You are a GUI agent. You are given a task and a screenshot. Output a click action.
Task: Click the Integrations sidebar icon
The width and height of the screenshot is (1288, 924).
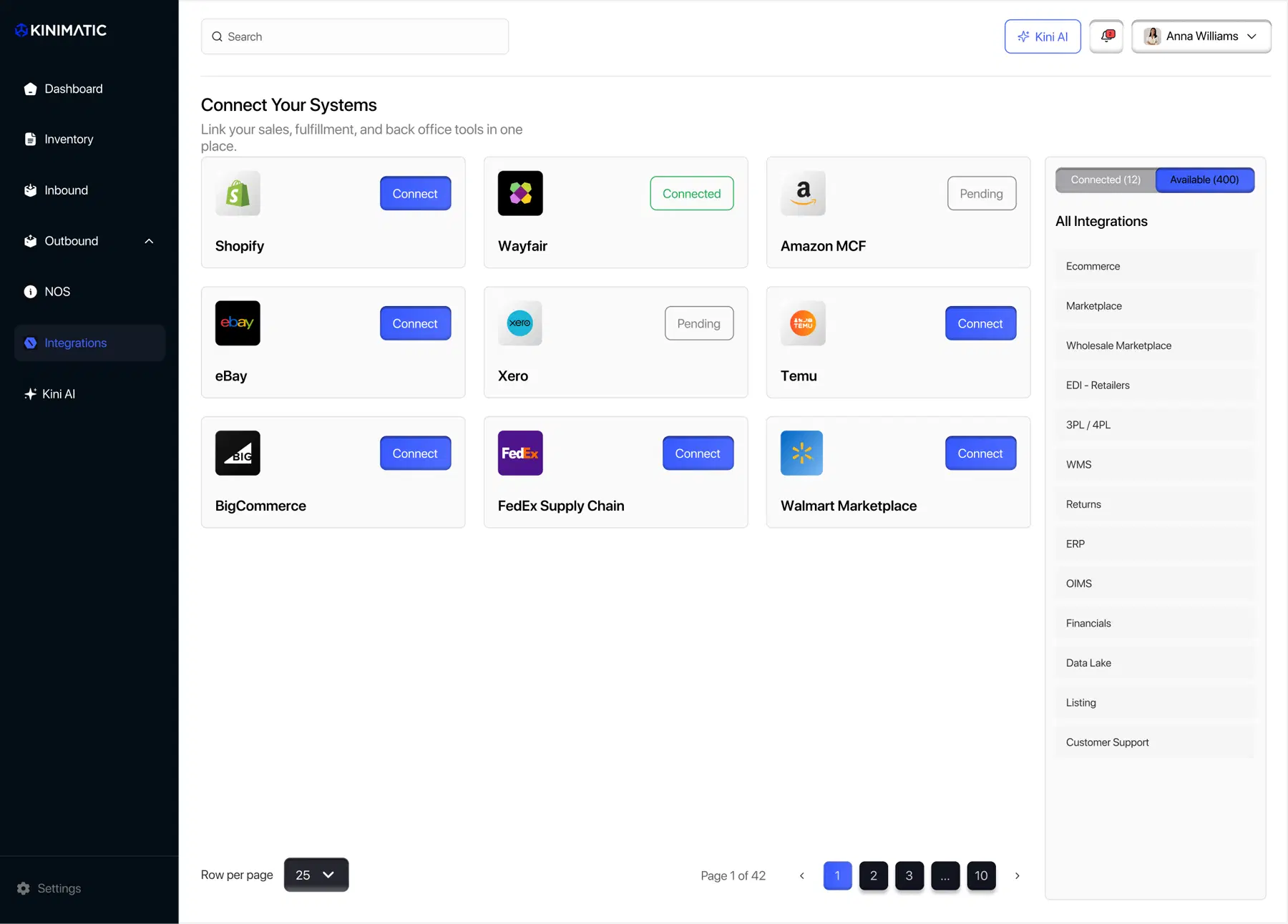(30, 343)
